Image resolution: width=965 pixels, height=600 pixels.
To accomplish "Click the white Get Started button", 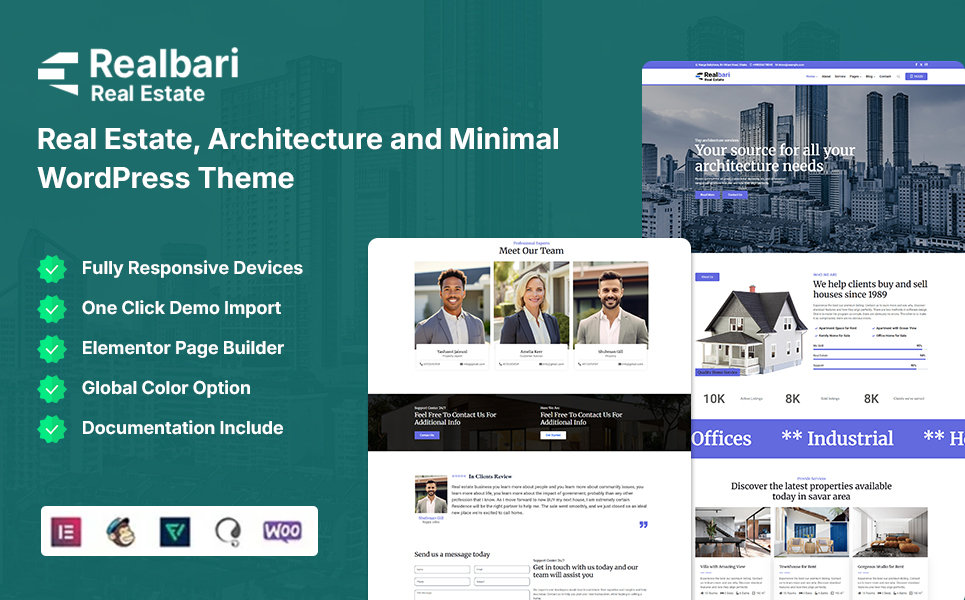I will pyautogui.click(x=553, y=435).
